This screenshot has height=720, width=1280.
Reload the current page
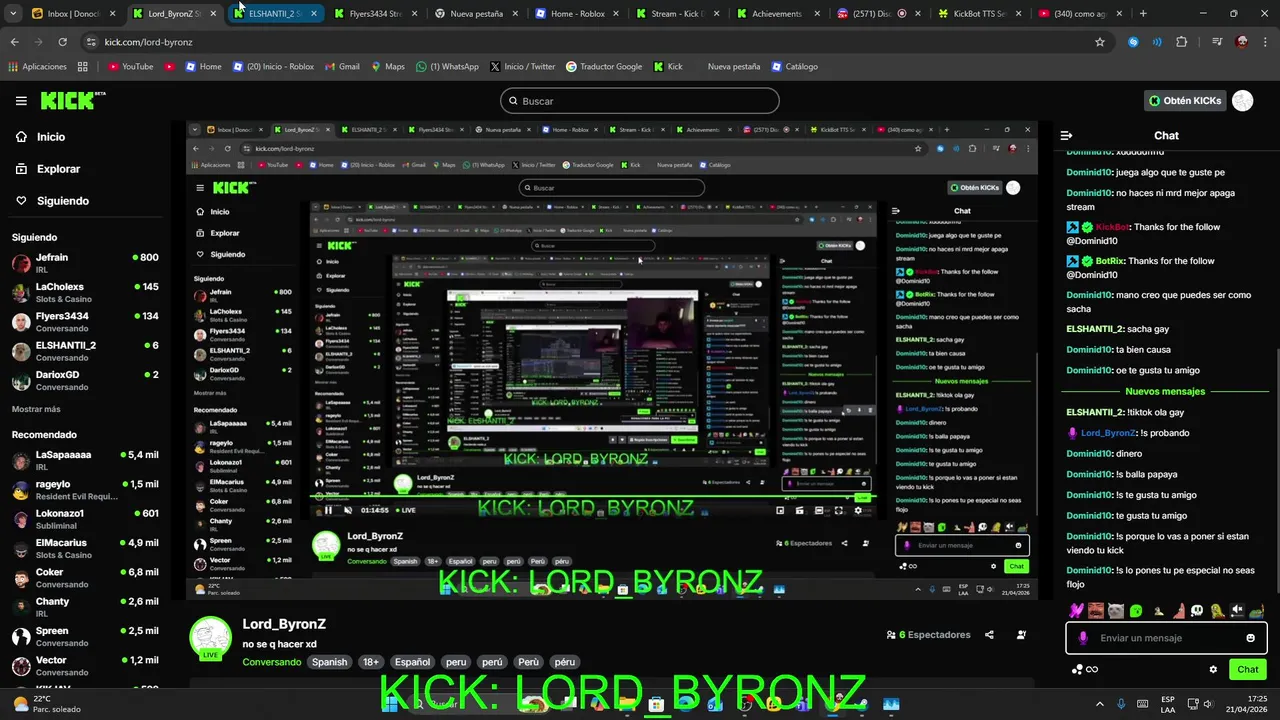click(x=62, y=42)
